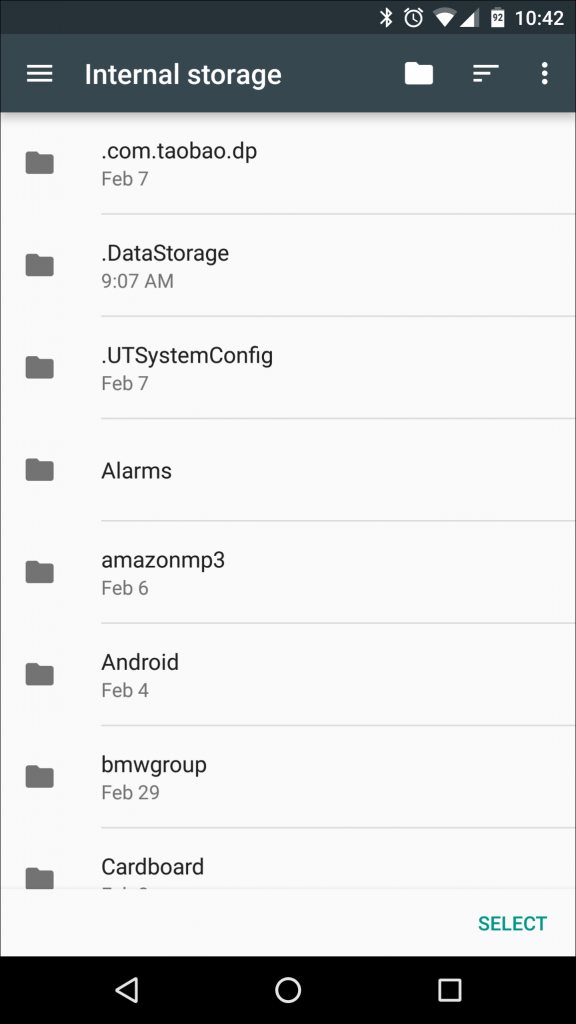This screenshot has width=576, height=1024.
Task: Tap the Home button in navigation bar
Action: tap(288, 990)
